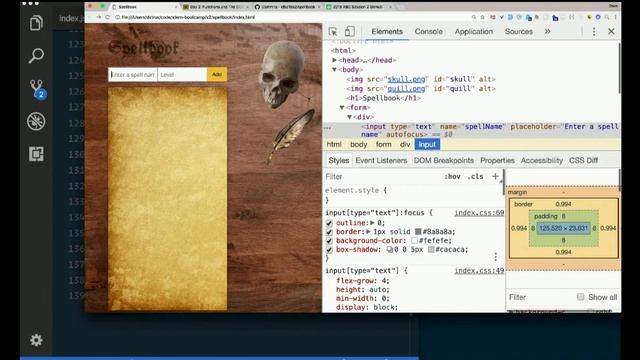
Task: Toggle DevTools device toolbar icon
Action: (x=349, y=31)
